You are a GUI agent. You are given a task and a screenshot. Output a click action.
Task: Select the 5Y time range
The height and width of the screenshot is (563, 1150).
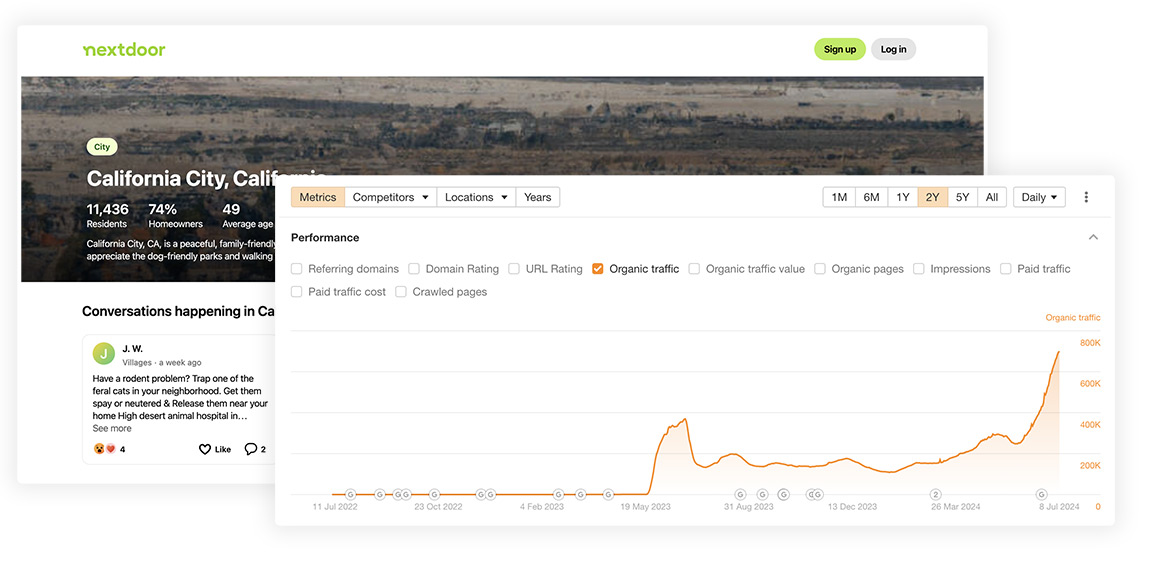coord(962,197)
